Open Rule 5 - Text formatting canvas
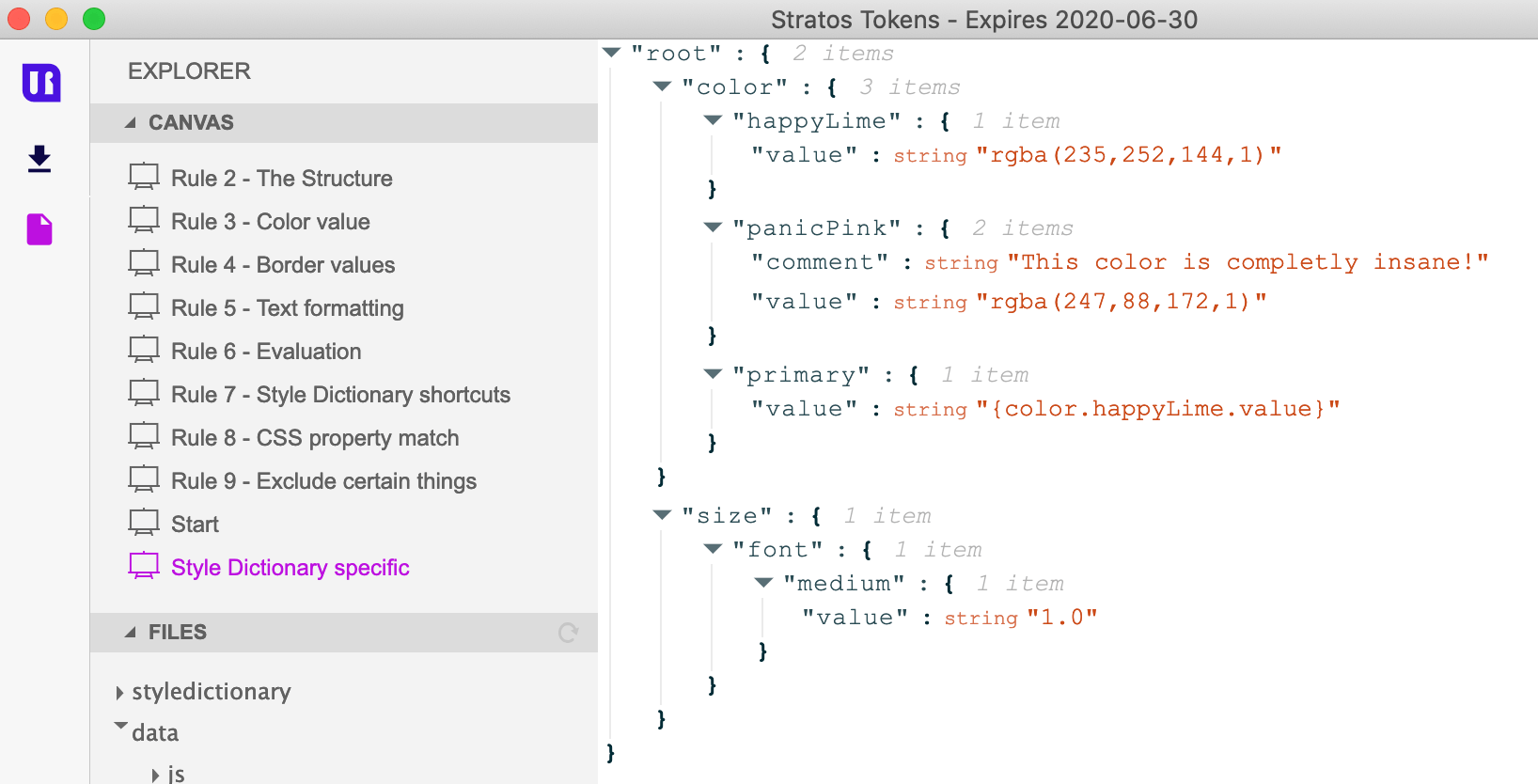This screenshot has height=784, width=1538. coord(288,308)
